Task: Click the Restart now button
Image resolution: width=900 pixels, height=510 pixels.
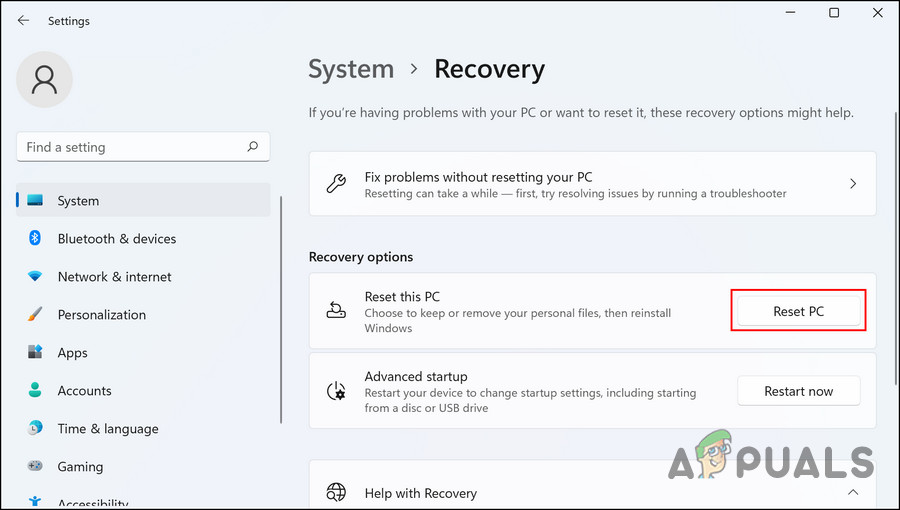Action: tap(798, 391)
